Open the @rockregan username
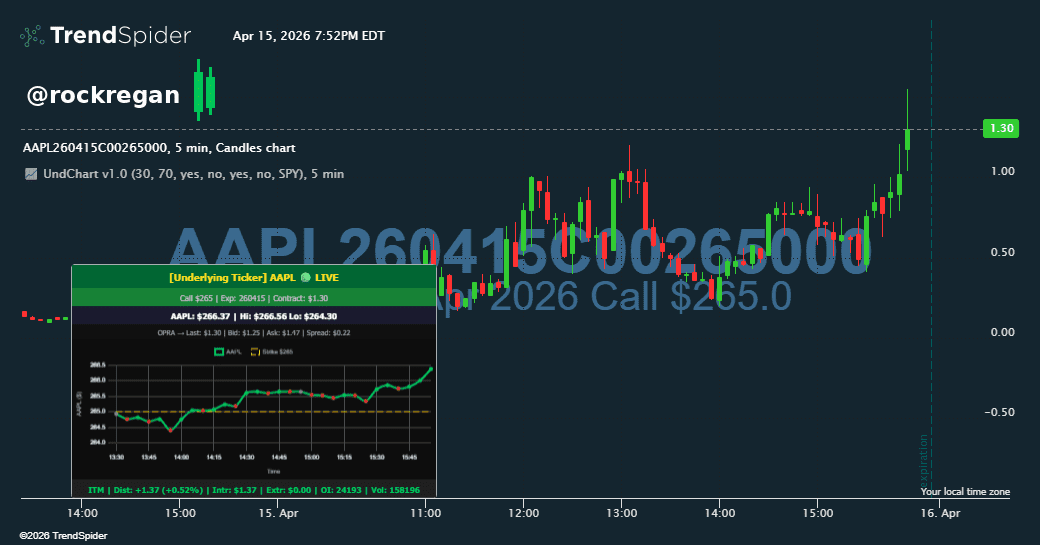The width and height of the screenshot is (1040, 545). (103, 95)
